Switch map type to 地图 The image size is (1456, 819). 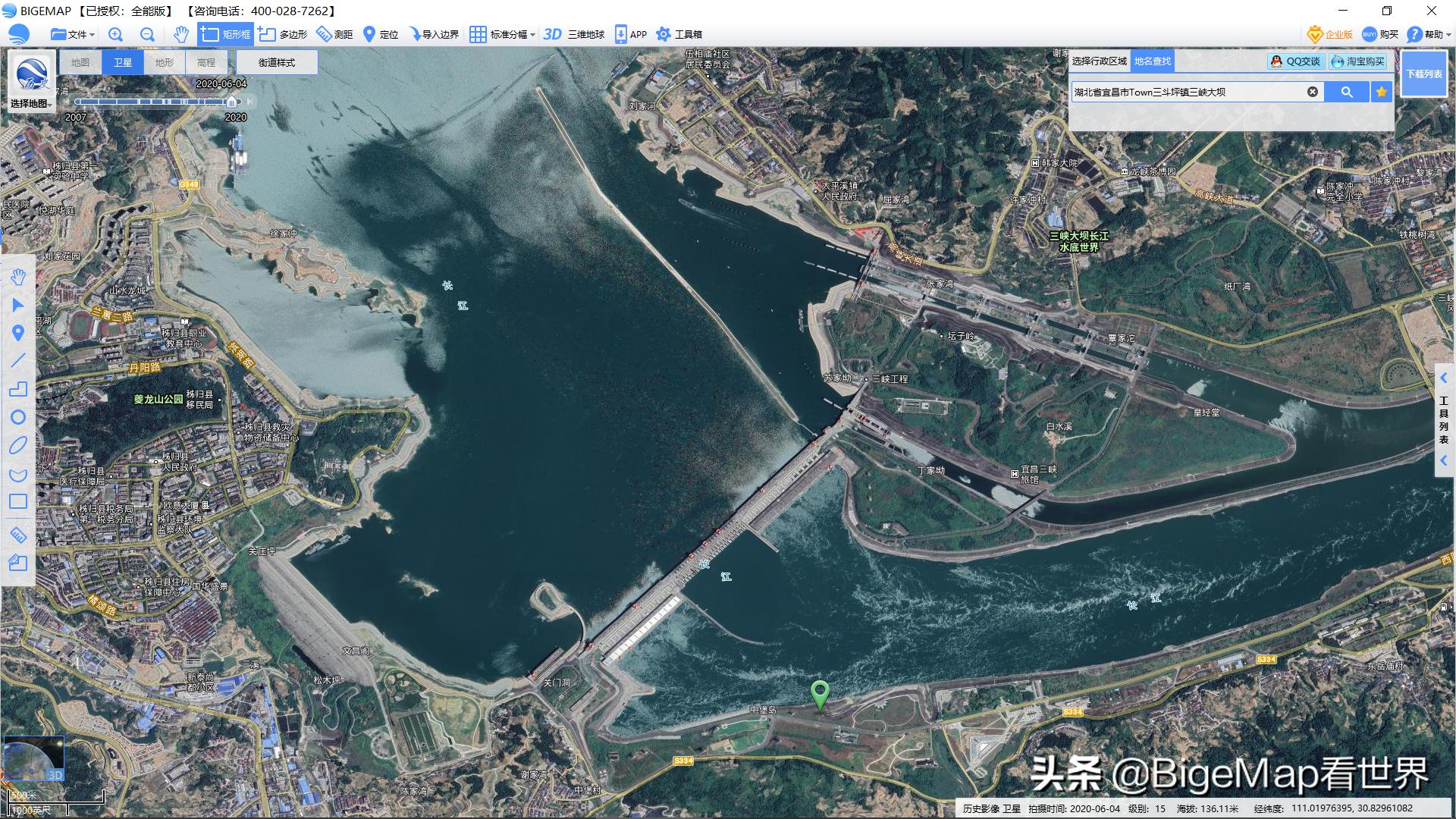[80, 62]
